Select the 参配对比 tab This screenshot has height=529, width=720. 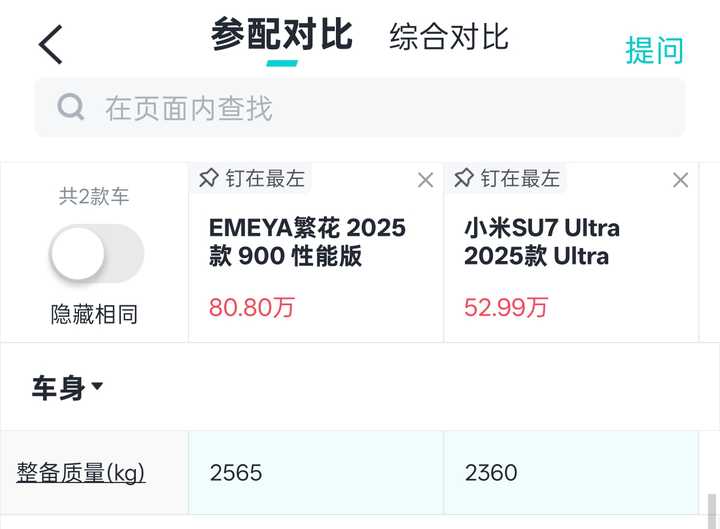282,34
